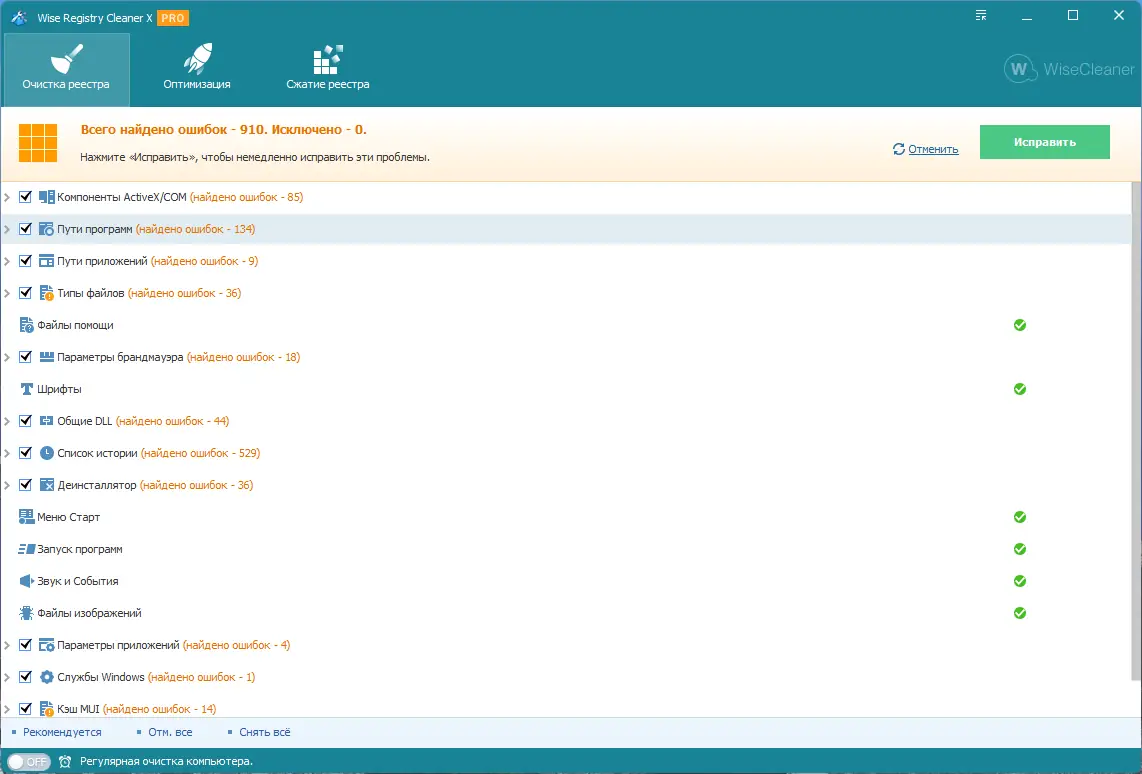Uncheck Деинсталлятор checkbox
The height and width of the screenshot is (774, 1142).
(25, 486)
